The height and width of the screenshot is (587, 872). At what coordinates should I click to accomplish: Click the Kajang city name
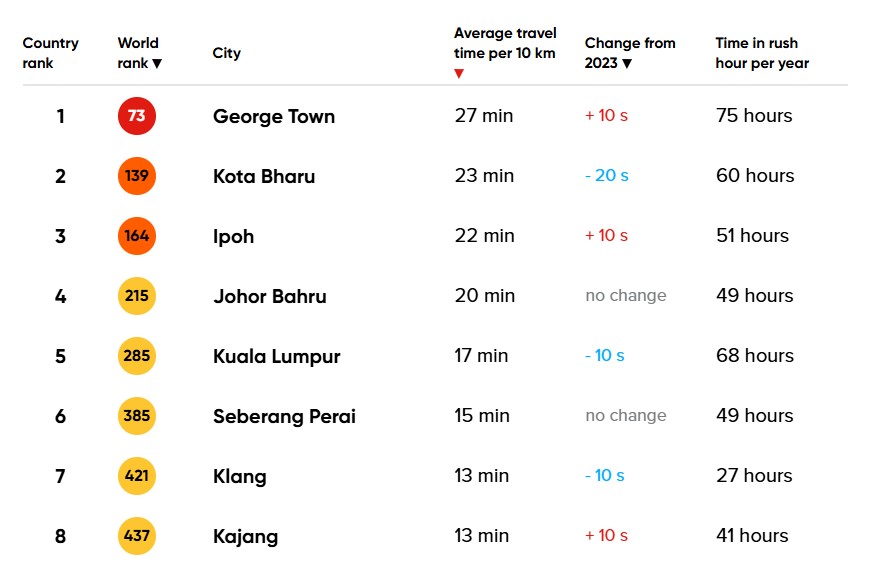[246, 536]
